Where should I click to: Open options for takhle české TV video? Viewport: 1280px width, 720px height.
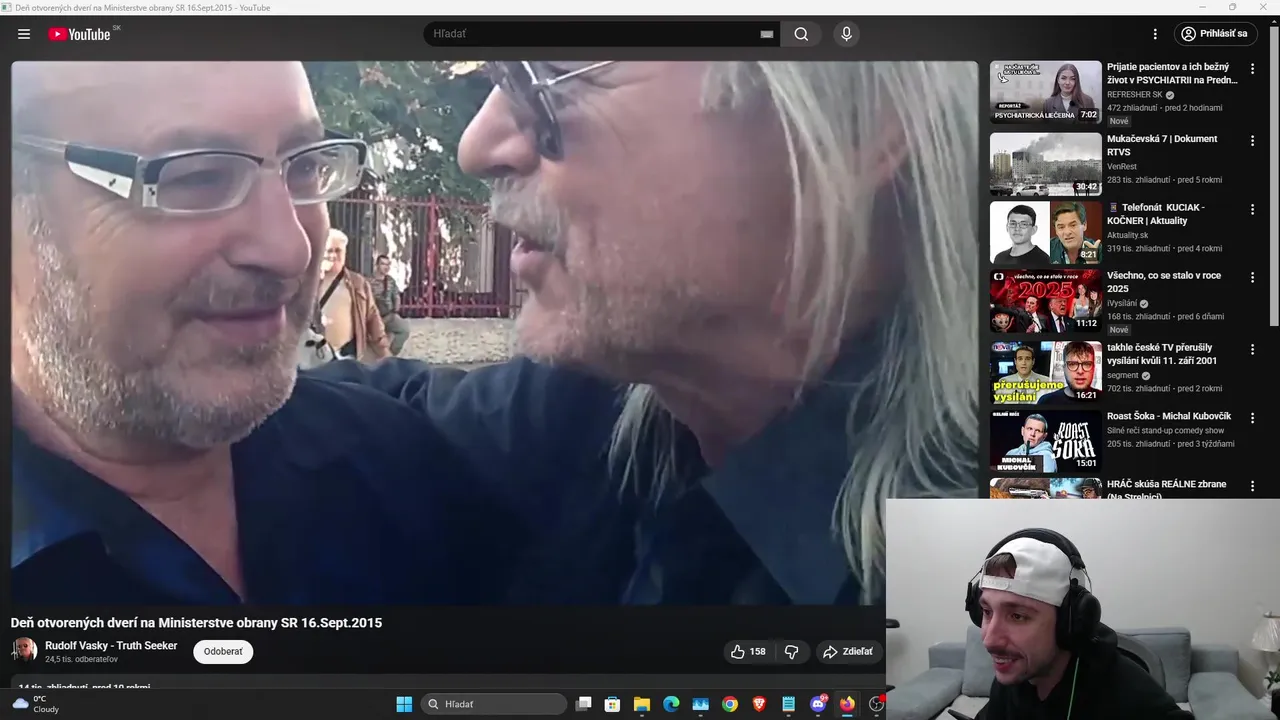tap(1252, 349)
